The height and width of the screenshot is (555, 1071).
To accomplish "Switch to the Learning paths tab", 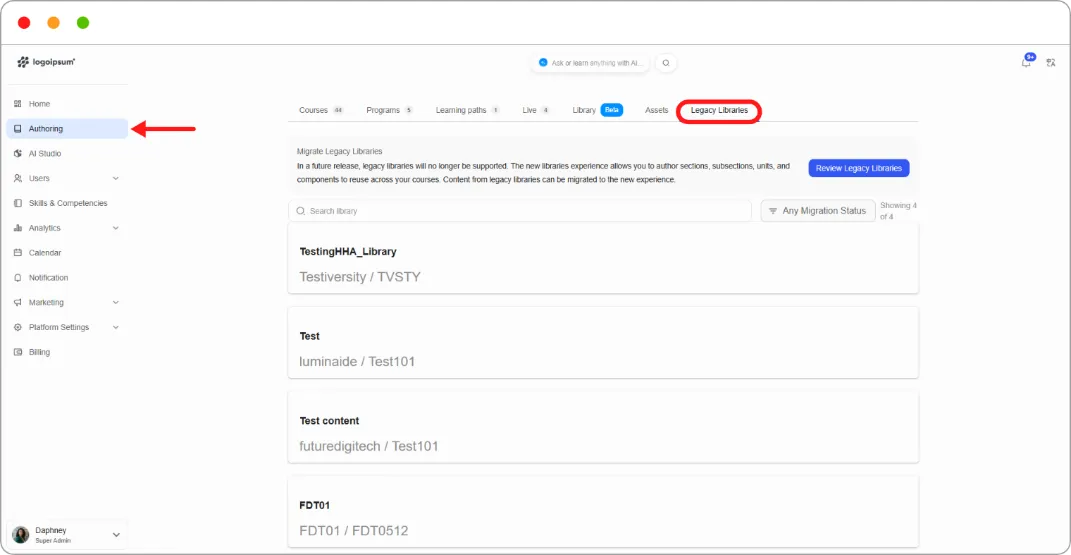I will pyautogui.click(x=467, y=110).
